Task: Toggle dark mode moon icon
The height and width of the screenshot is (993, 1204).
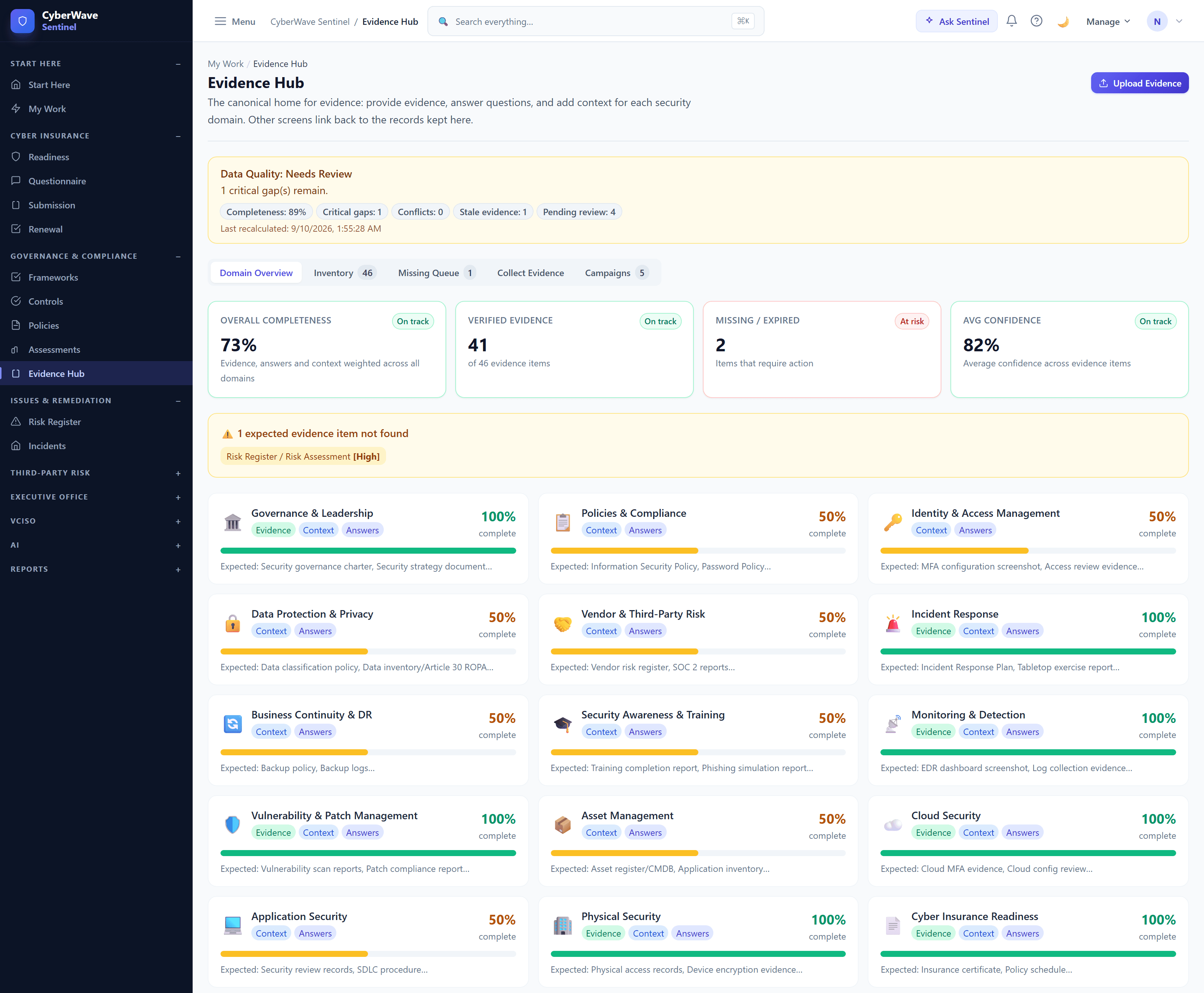Action: [x=1063, y=21]
